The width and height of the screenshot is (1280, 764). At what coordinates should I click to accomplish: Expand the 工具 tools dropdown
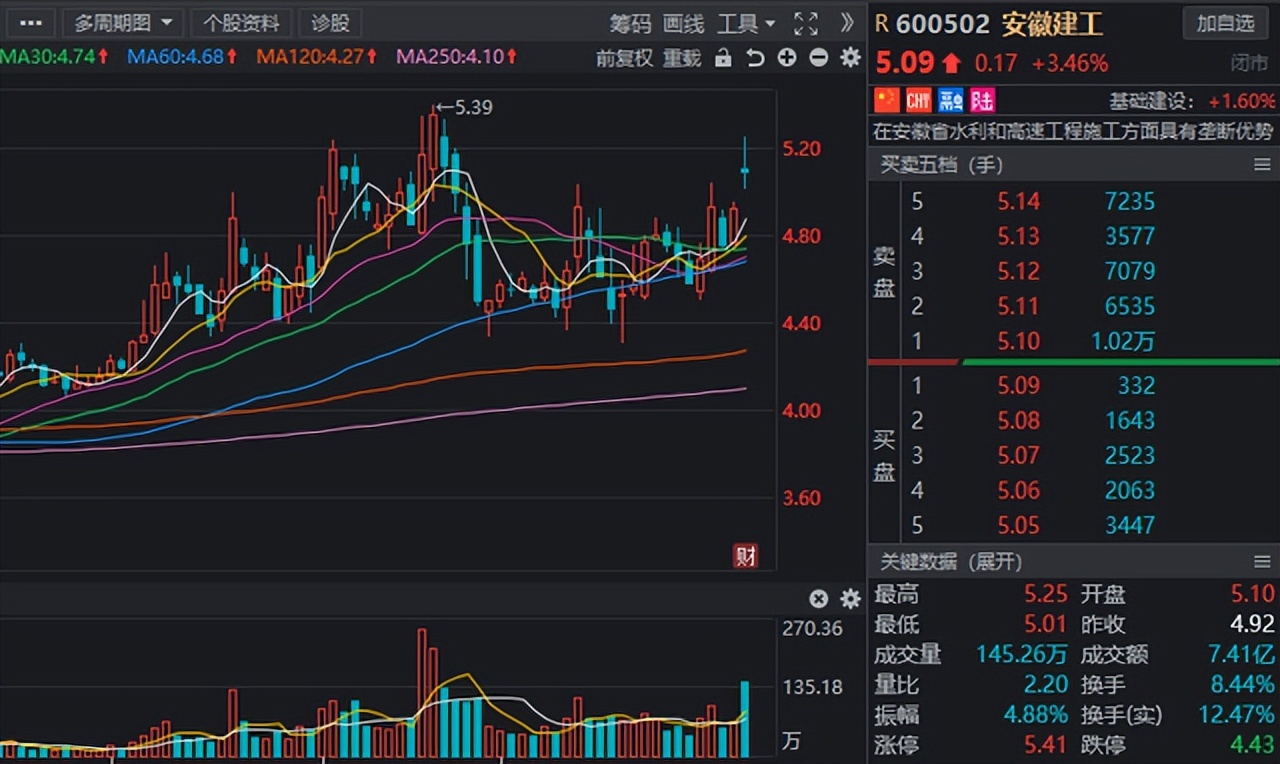(x=746, y=23)
